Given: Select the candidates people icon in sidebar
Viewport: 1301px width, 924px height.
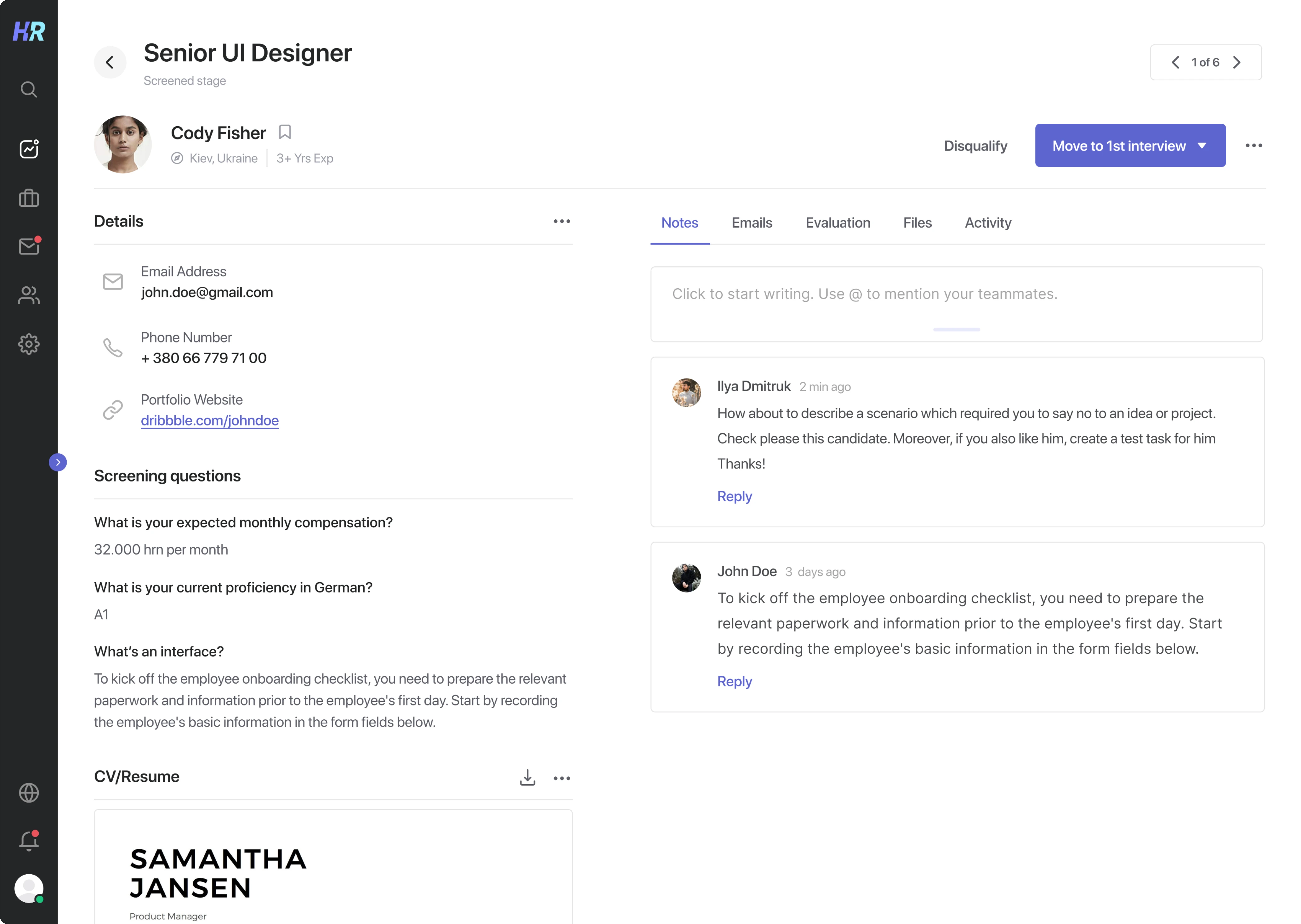Looking at the screenshot, I should [x=28, y=295].
